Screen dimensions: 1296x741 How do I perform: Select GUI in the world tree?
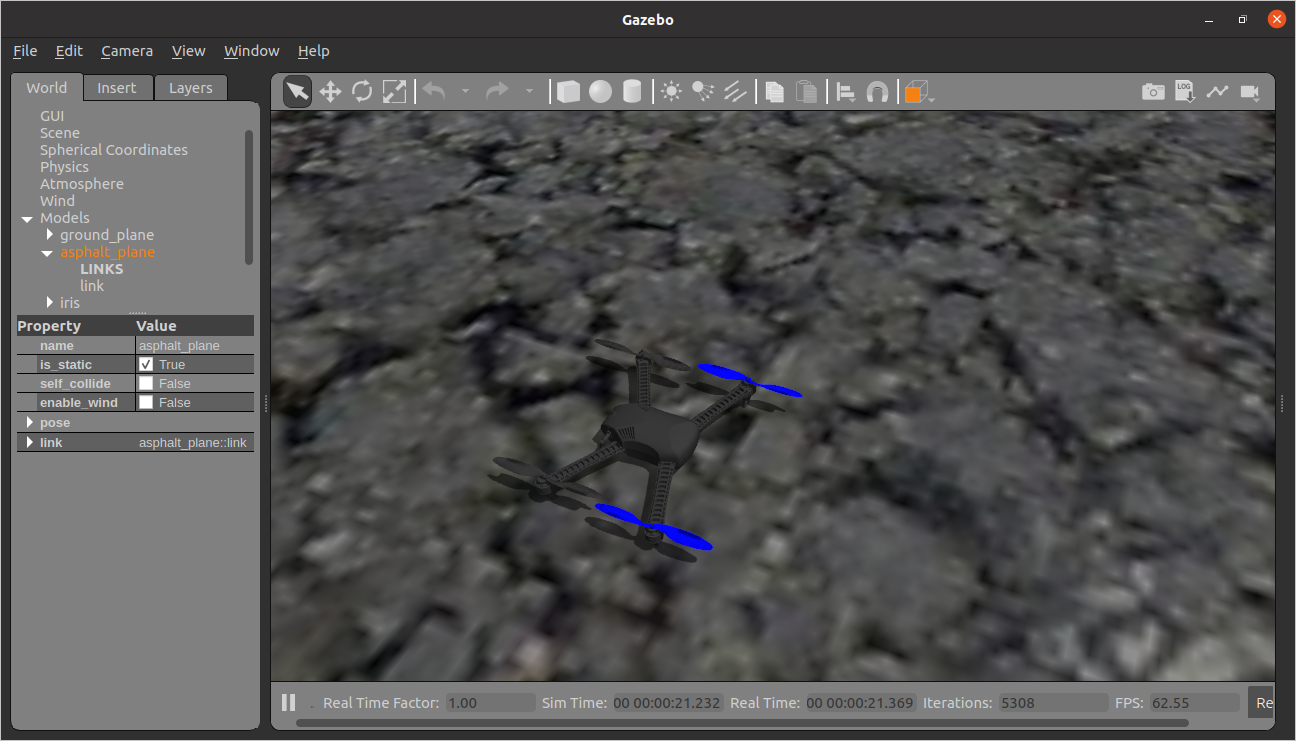coord(52,116)
